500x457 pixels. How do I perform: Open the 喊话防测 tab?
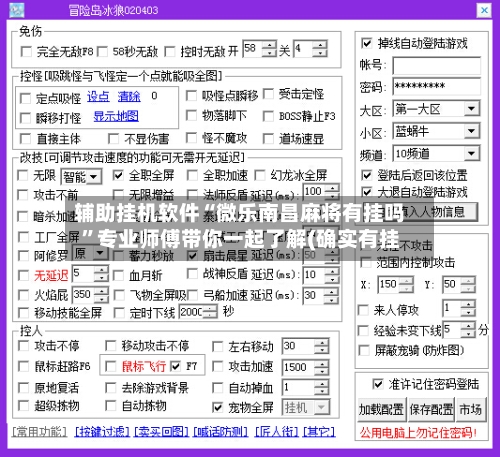pos(221,432)
